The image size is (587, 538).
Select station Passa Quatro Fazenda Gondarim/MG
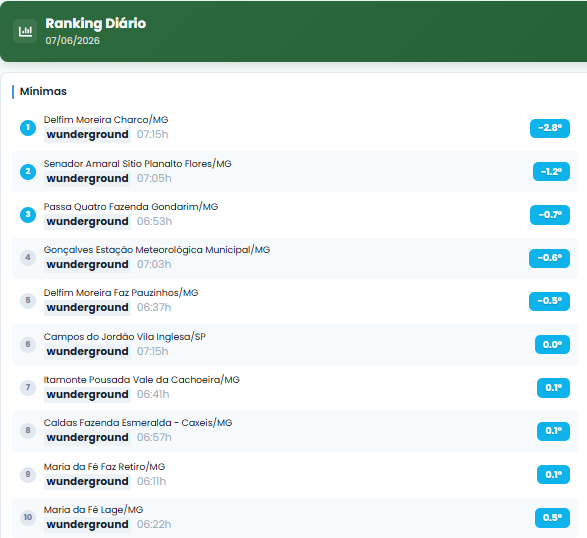tap(131, 207)
